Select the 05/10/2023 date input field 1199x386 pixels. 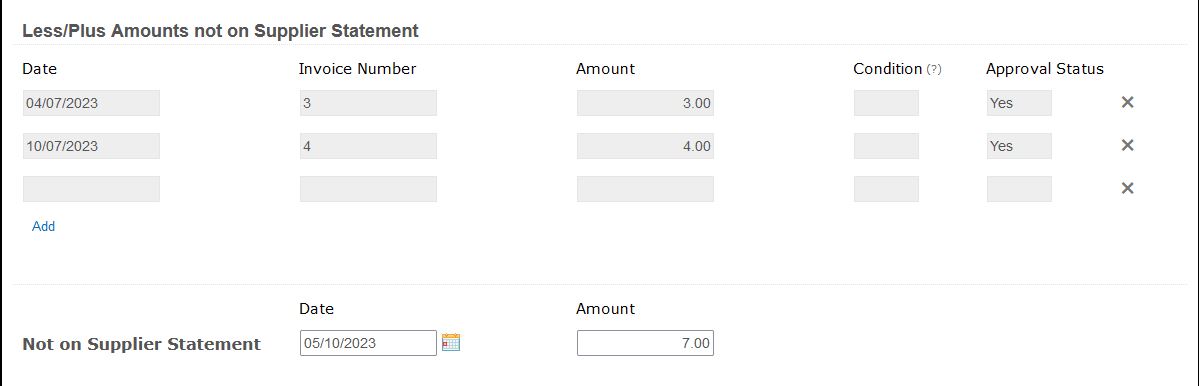coord(369,343)
